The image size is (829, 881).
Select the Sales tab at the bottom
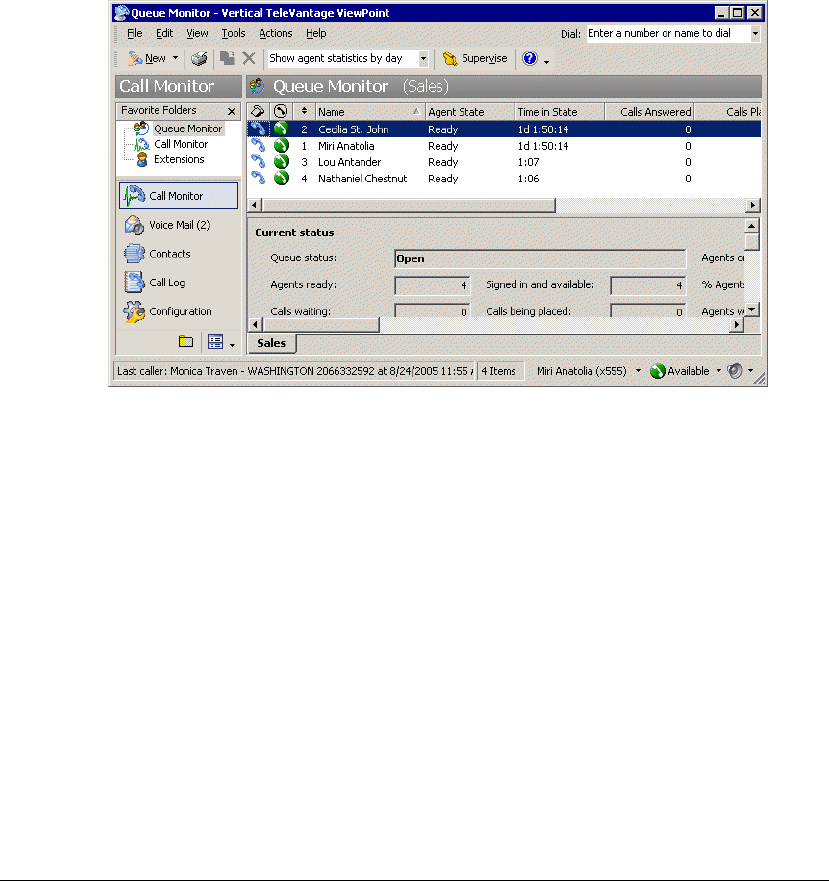coord(271,343)
